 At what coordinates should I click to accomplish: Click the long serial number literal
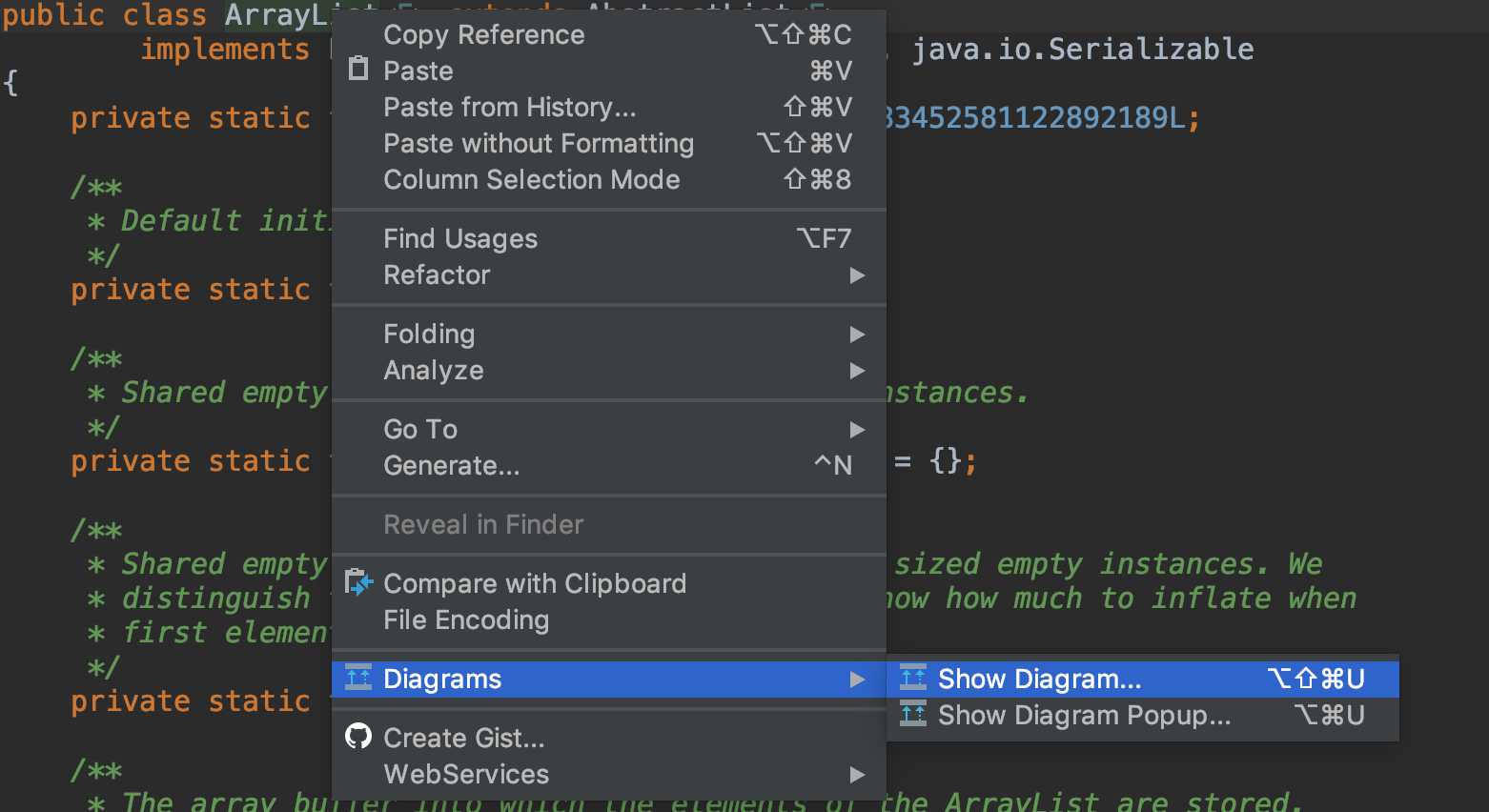1035,117
